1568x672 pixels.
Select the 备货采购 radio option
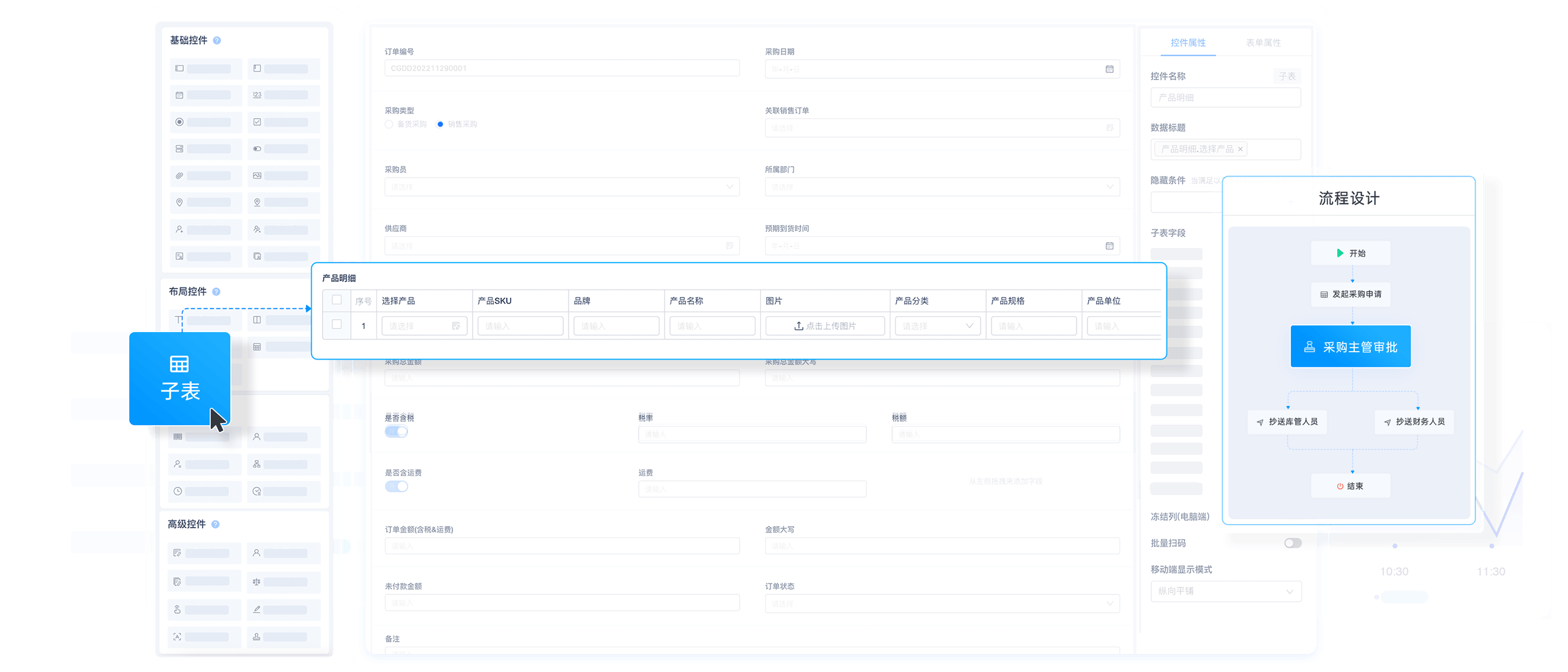click(389, 124)
